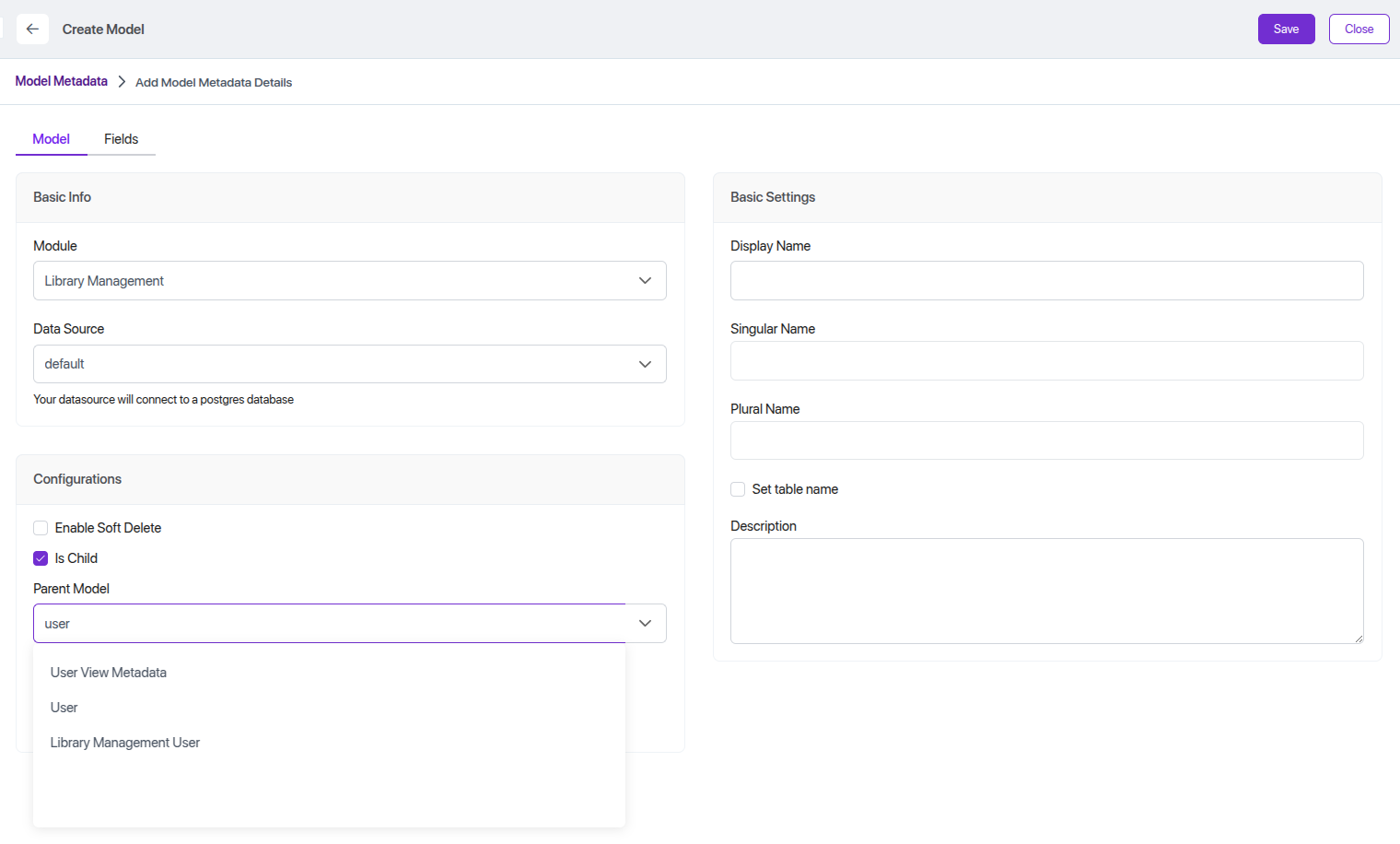Click the Parent Model chevron arrow
Viewport: 1400px width, 844px height.
coord(645,624)
